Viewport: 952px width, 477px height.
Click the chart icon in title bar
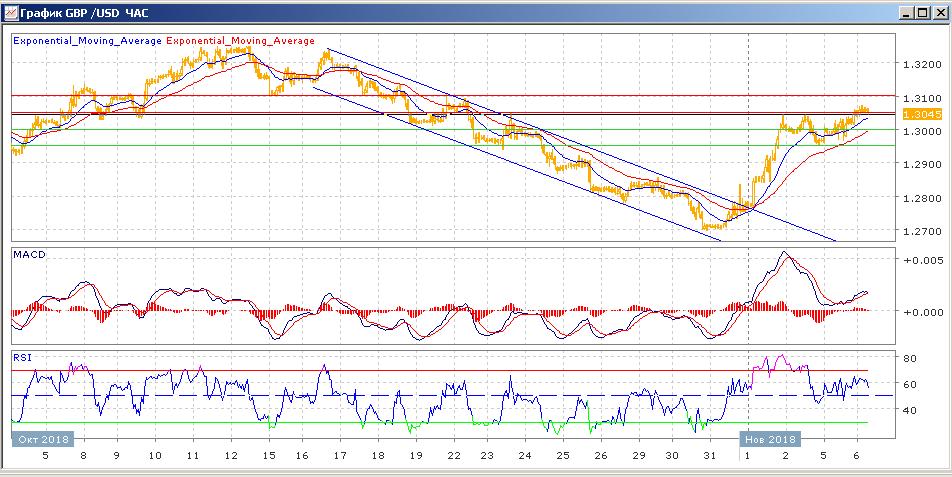tap(10, 12)
